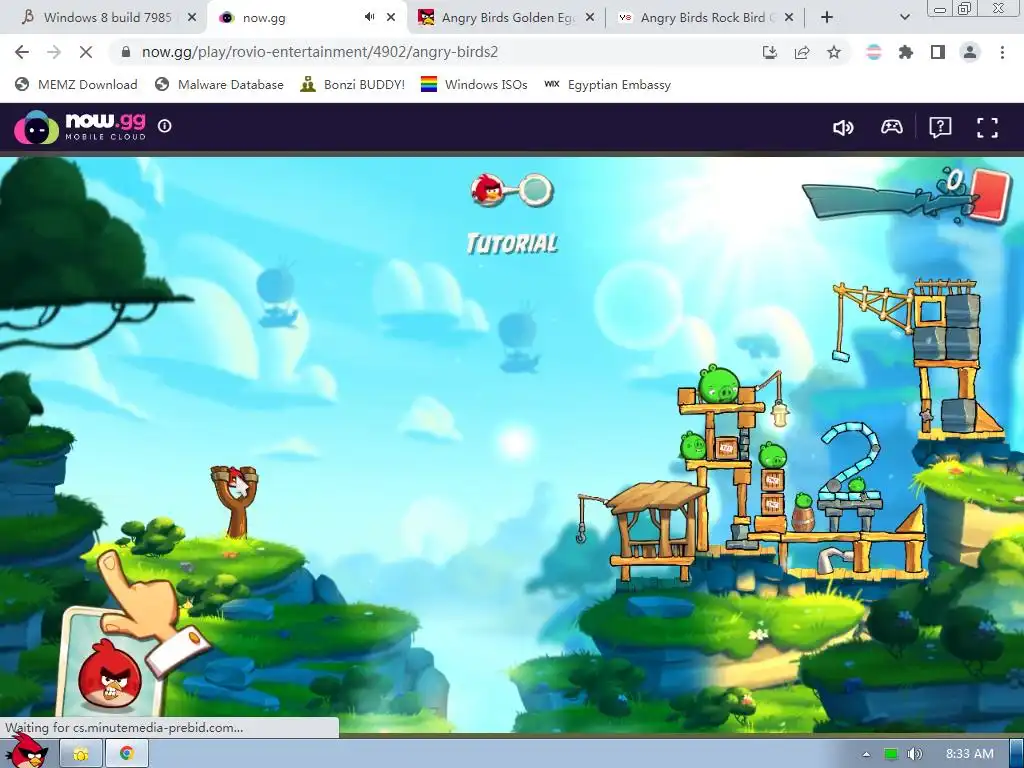This screenshot has width=1024, height=768.
Task: Show hidden system tray icons
Action: coord(867,754)
